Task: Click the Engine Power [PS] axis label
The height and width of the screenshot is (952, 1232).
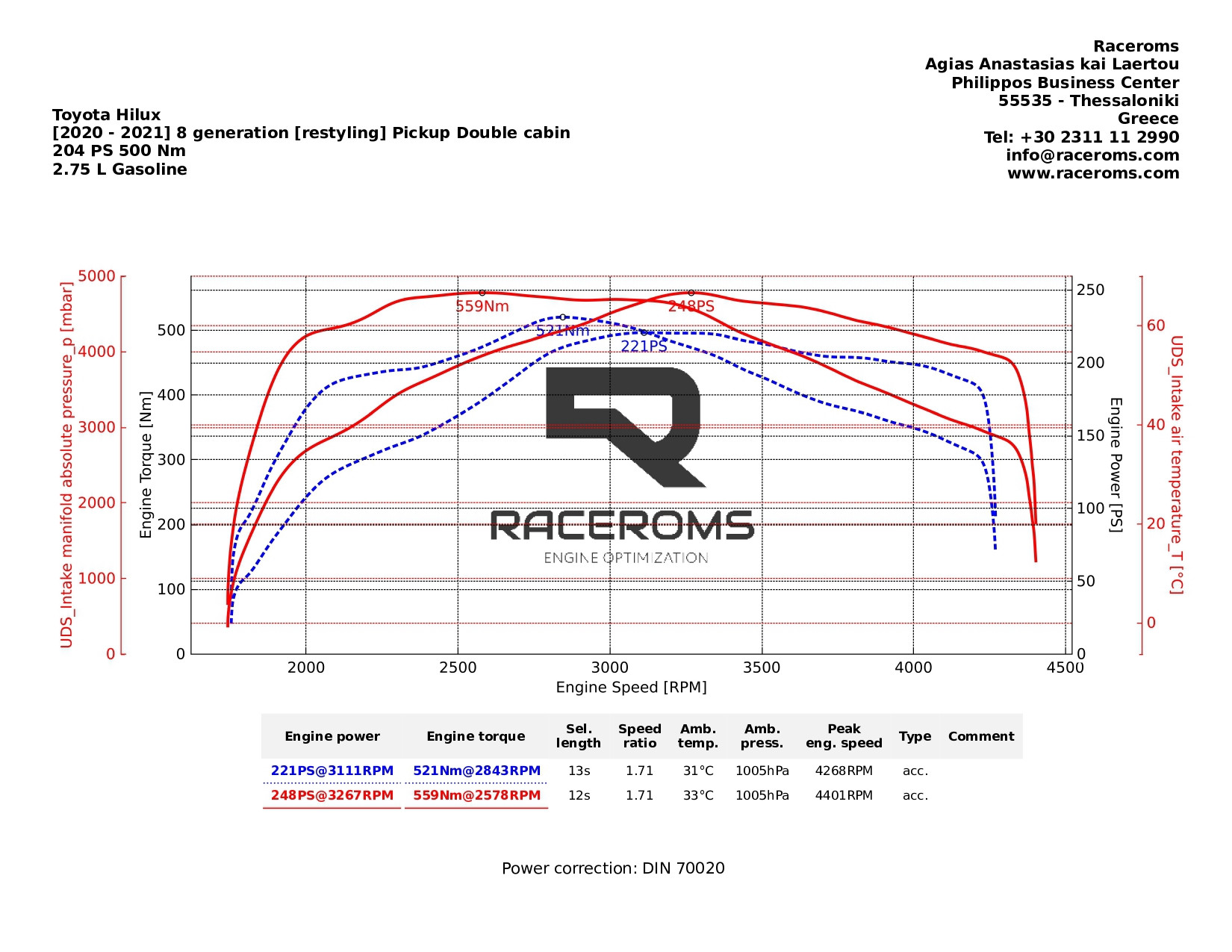Action: (x=1116, y=464)
